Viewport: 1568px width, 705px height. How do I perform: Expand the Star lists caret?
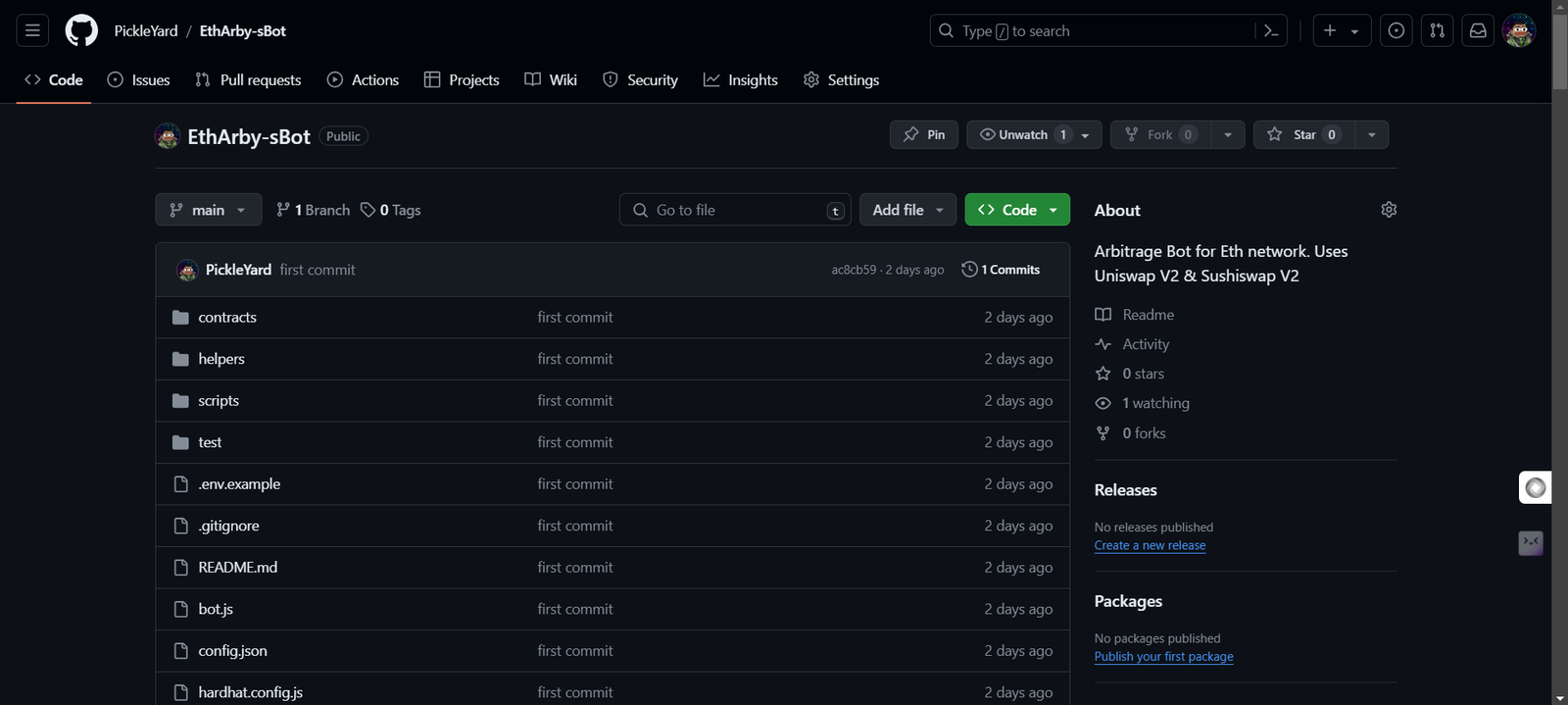pos(1371,134)
